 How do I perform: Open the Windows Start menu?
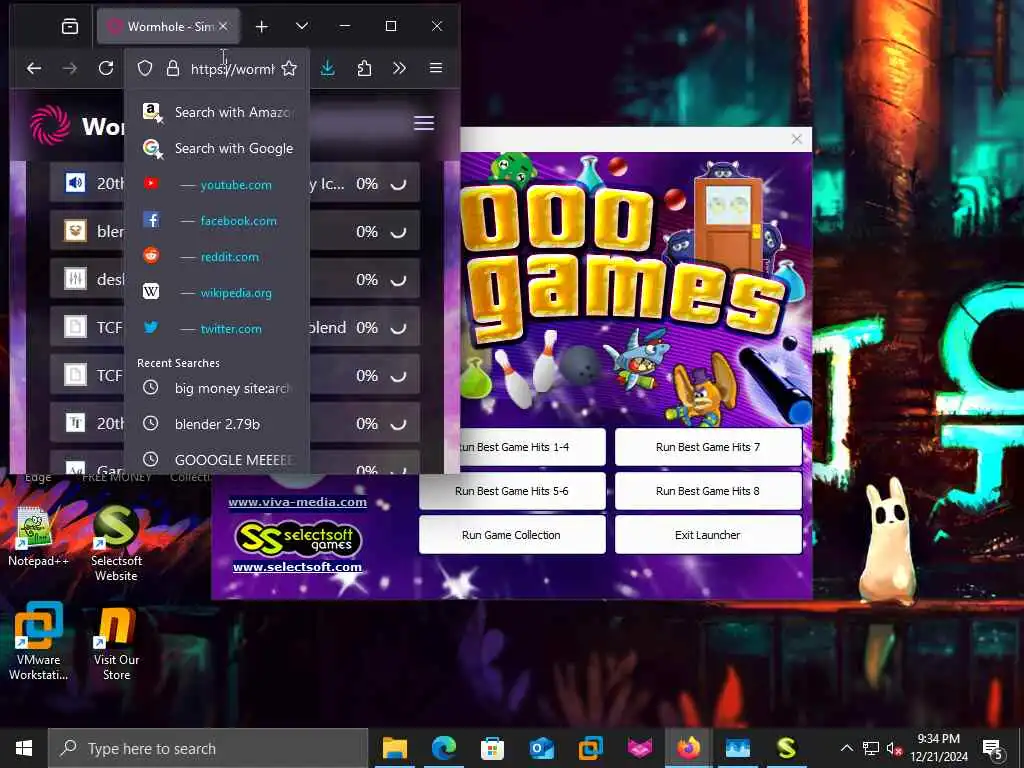coord(24,748)
